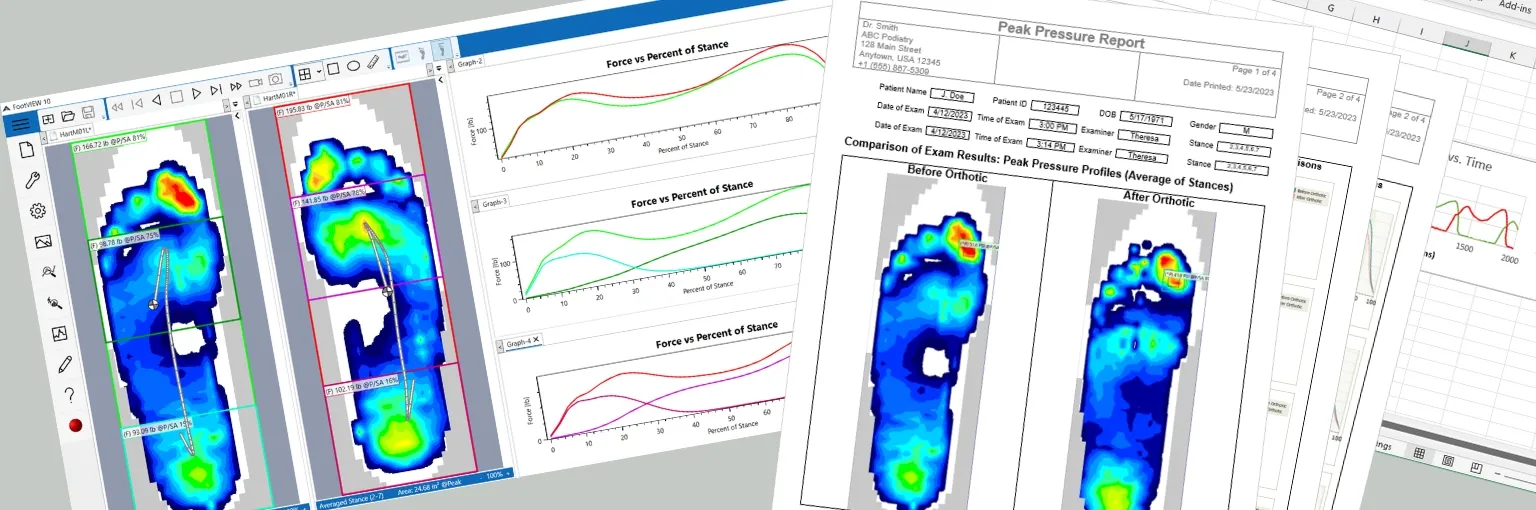
Task: Collapse right pane chevron above Graph-2
Action: tap(441, 80)
